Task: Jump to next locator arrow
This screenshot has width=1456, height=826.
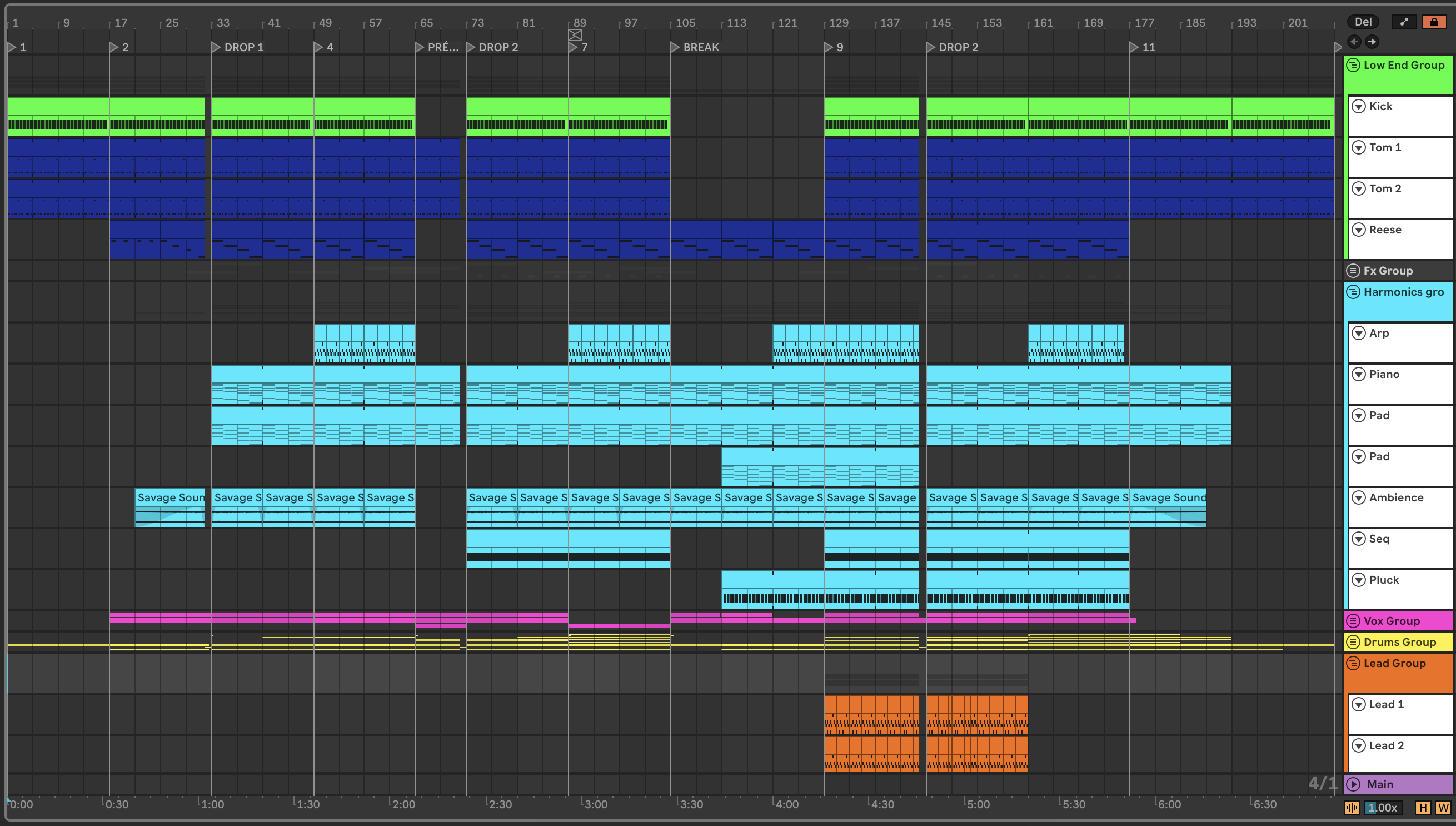Action: tap(1372, 42)
